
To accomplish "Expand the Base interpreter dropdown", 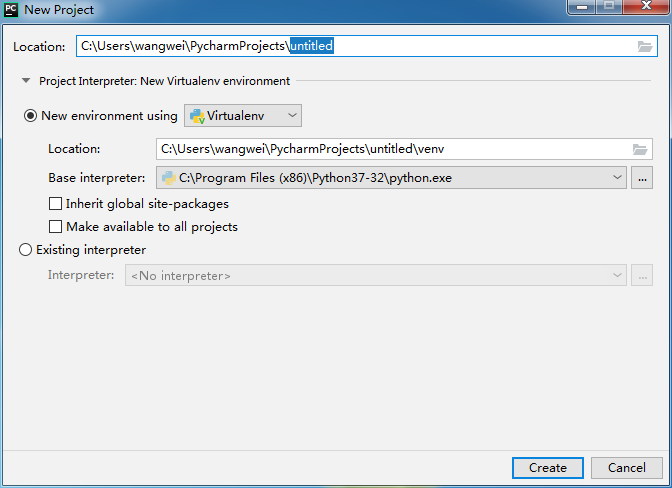I will pyautogui.click(x=391, y=178).
